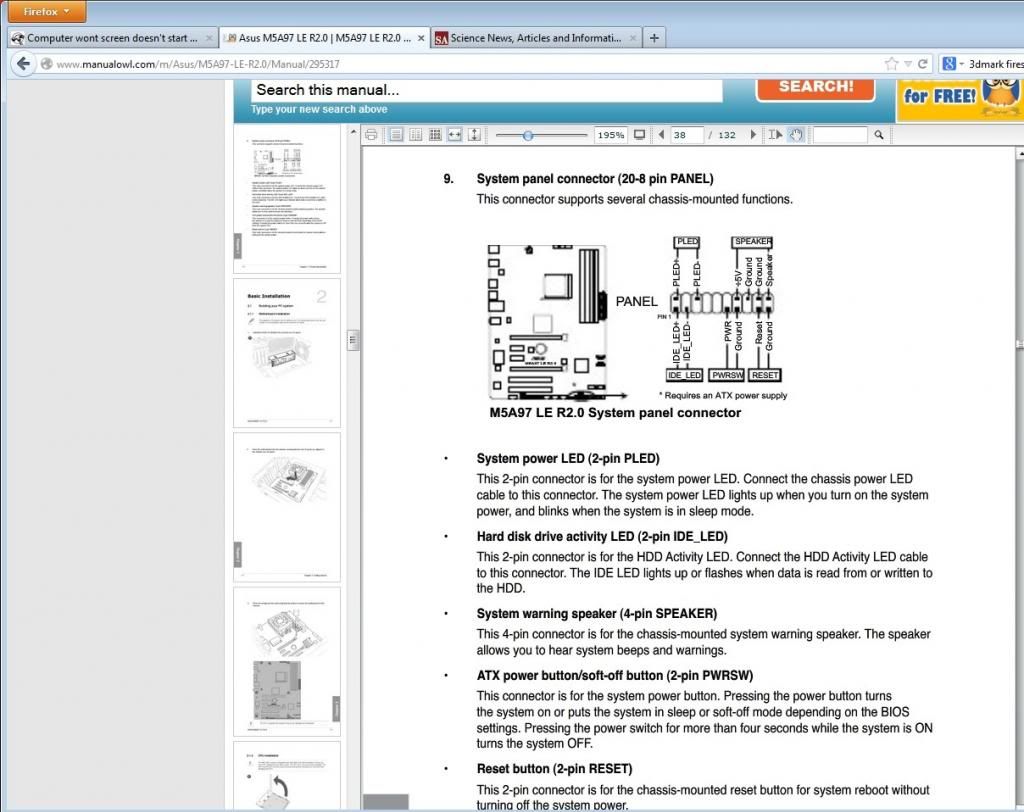Fit page to width
The height and width of the screenshot is (812, 1024).
pos(455,135)
